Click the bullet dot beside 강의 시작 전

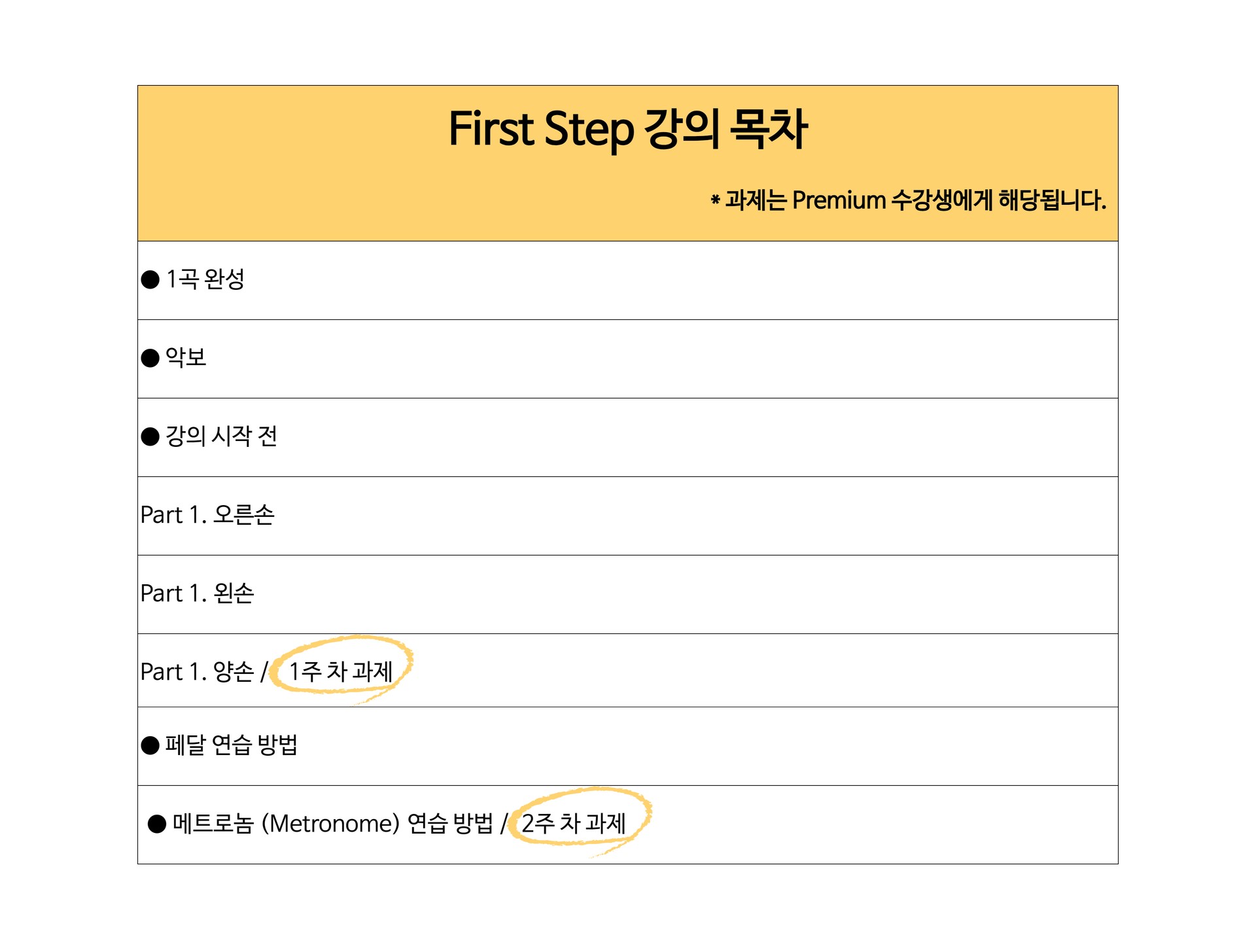150,436
